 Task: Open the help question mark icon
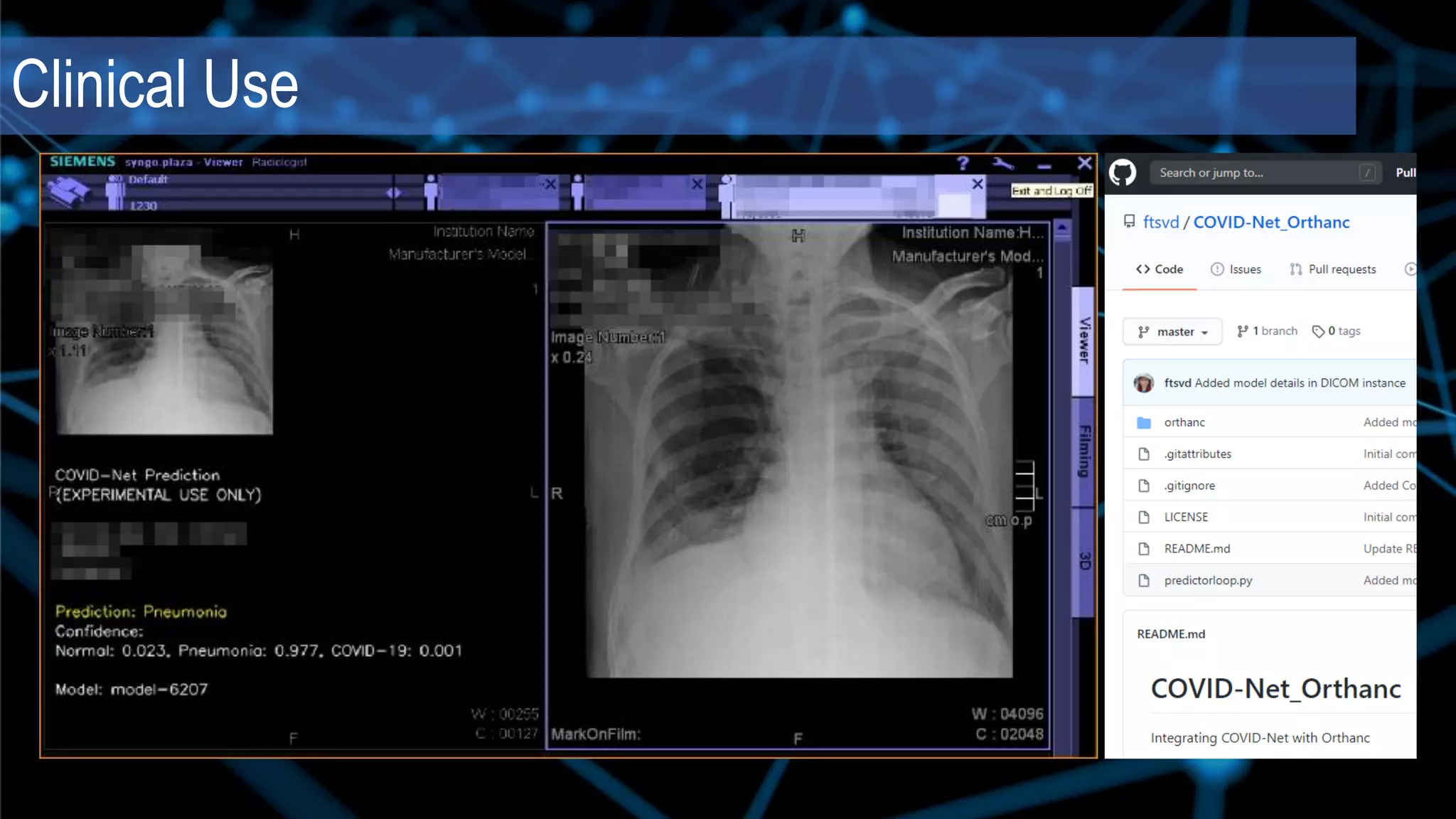pos(963,164)
